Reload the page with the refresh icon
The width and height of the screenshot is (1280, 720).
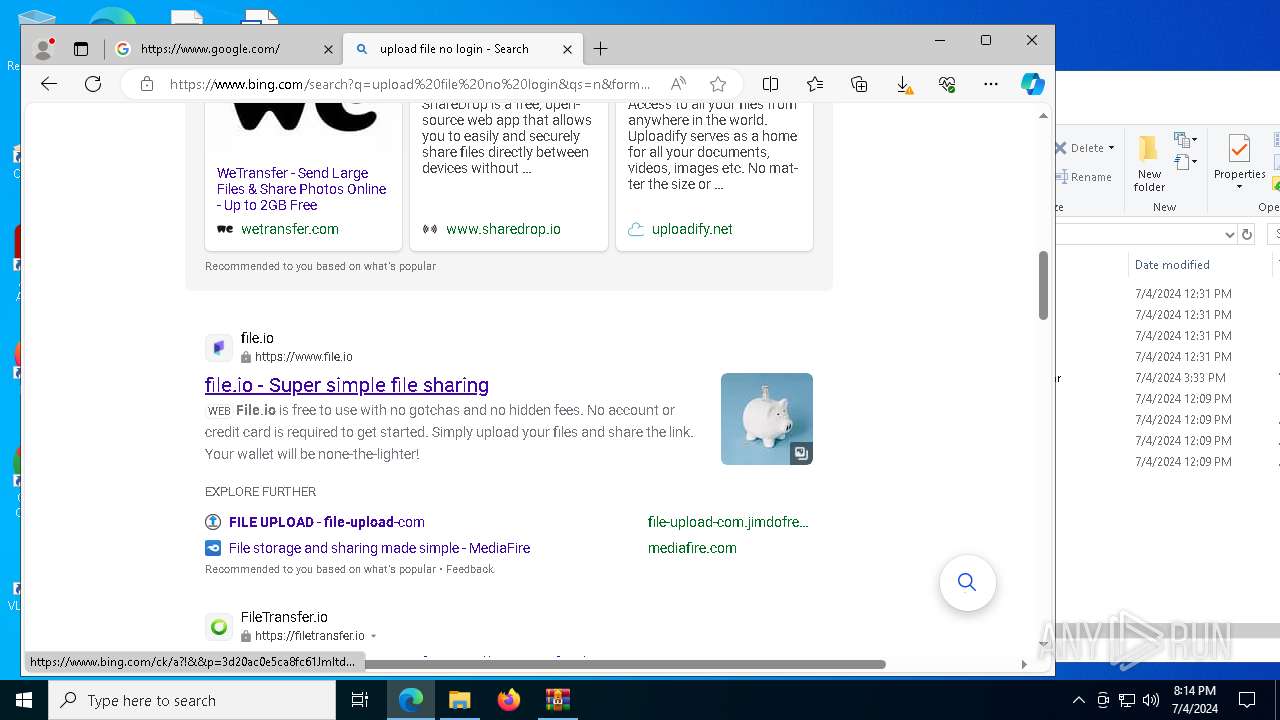[93, 84]
